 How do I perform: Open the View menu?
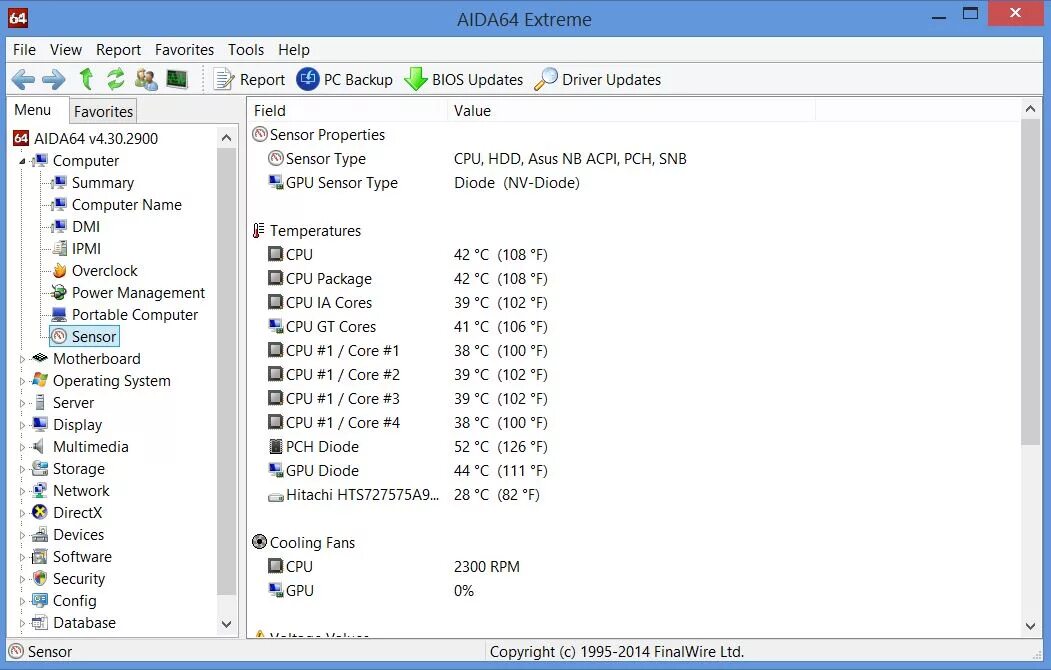(x=66, y=50)
